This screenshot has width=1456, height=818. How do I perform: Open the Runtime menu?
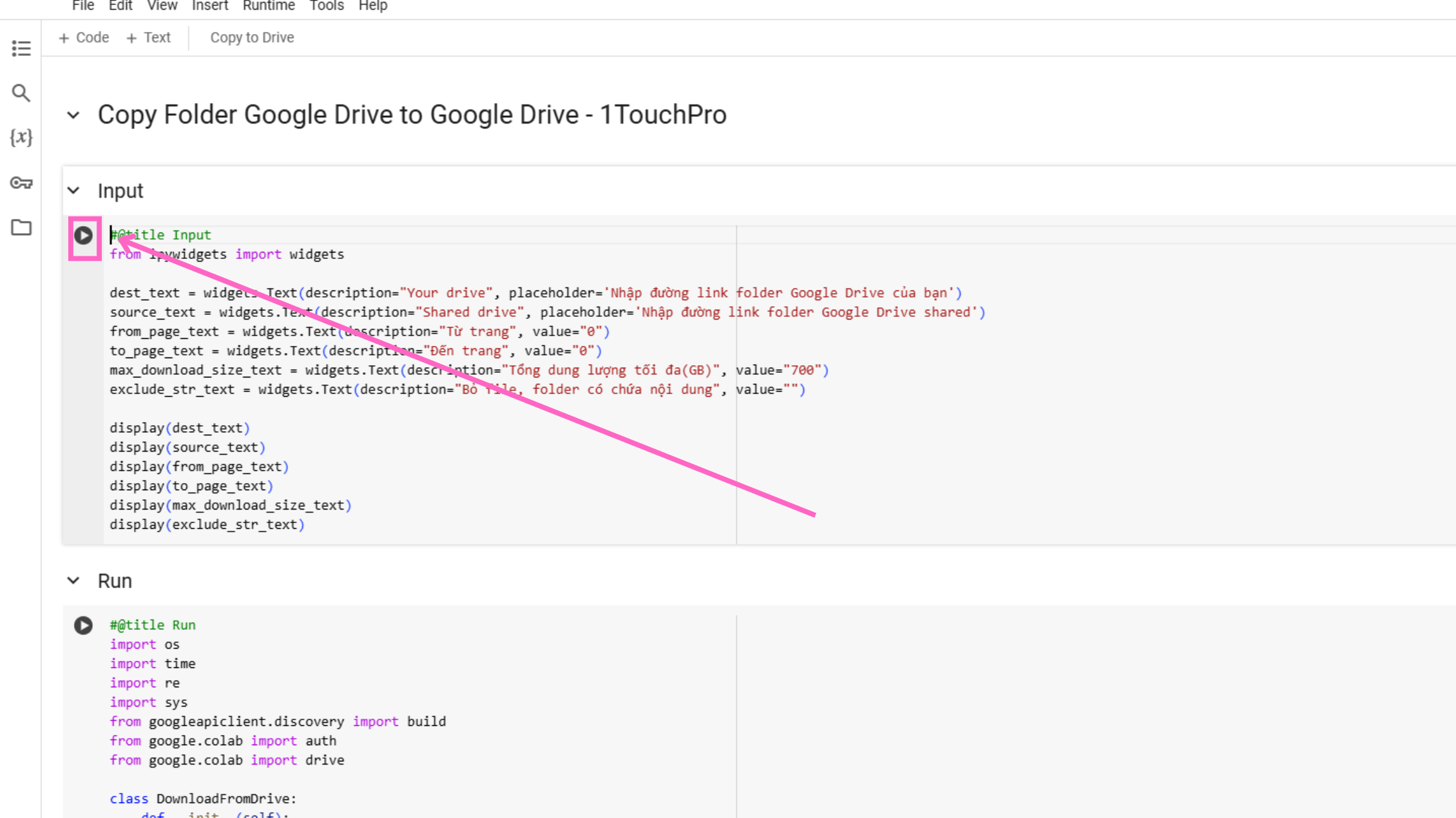coord(269,6)
